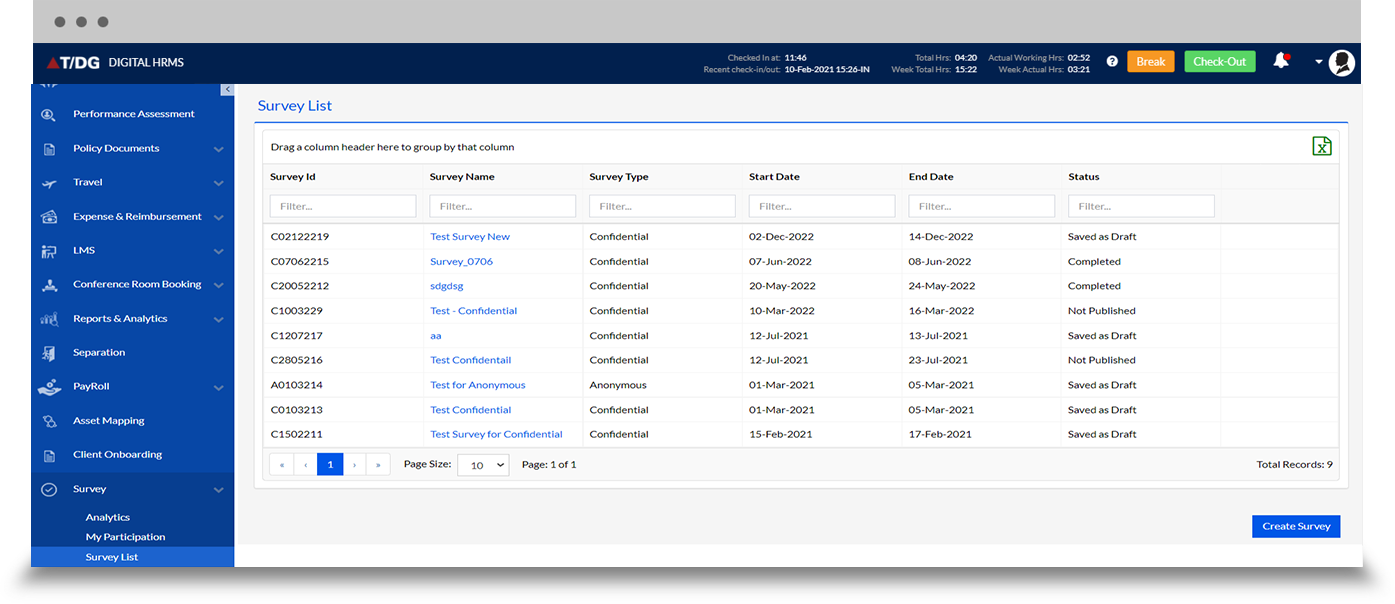Sort by the Start Date column header

pyautogui.click(x=774, y=177)
